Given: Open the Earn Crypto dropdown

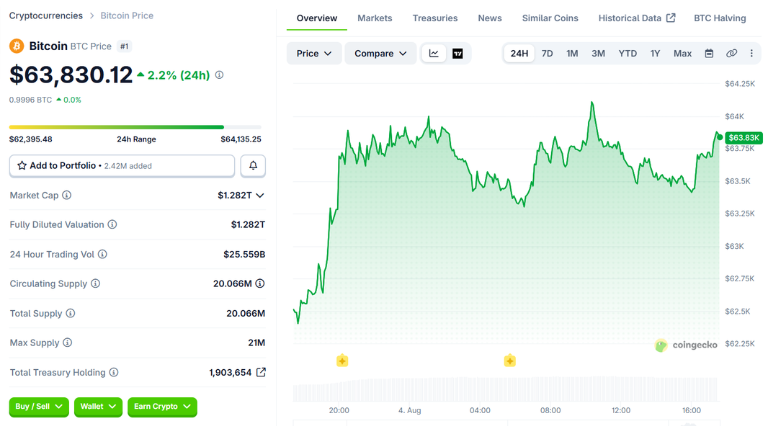Looking at the screenshot, I should click(162, 407).
